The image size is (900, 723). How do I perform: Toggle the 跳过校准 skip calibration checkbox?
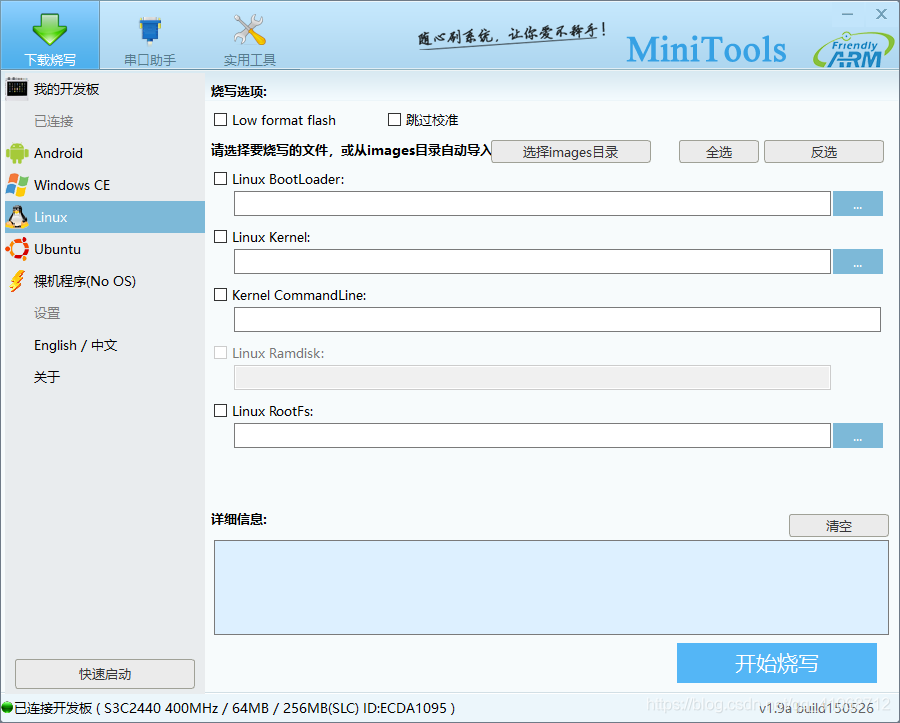coord(394,119)
